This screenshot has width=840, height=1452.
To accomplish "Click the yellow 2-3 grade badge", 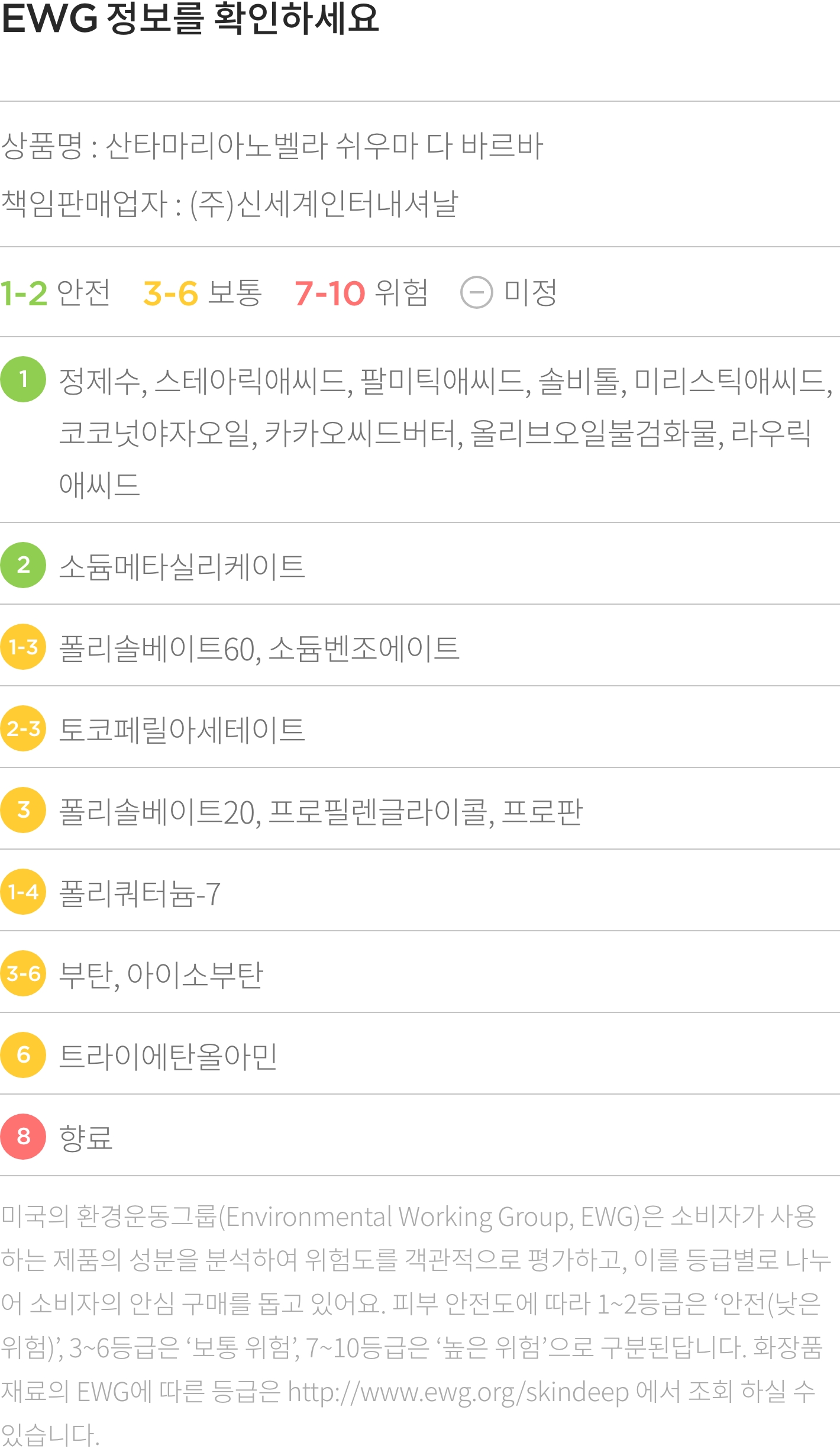I will [x=23, y=728].
